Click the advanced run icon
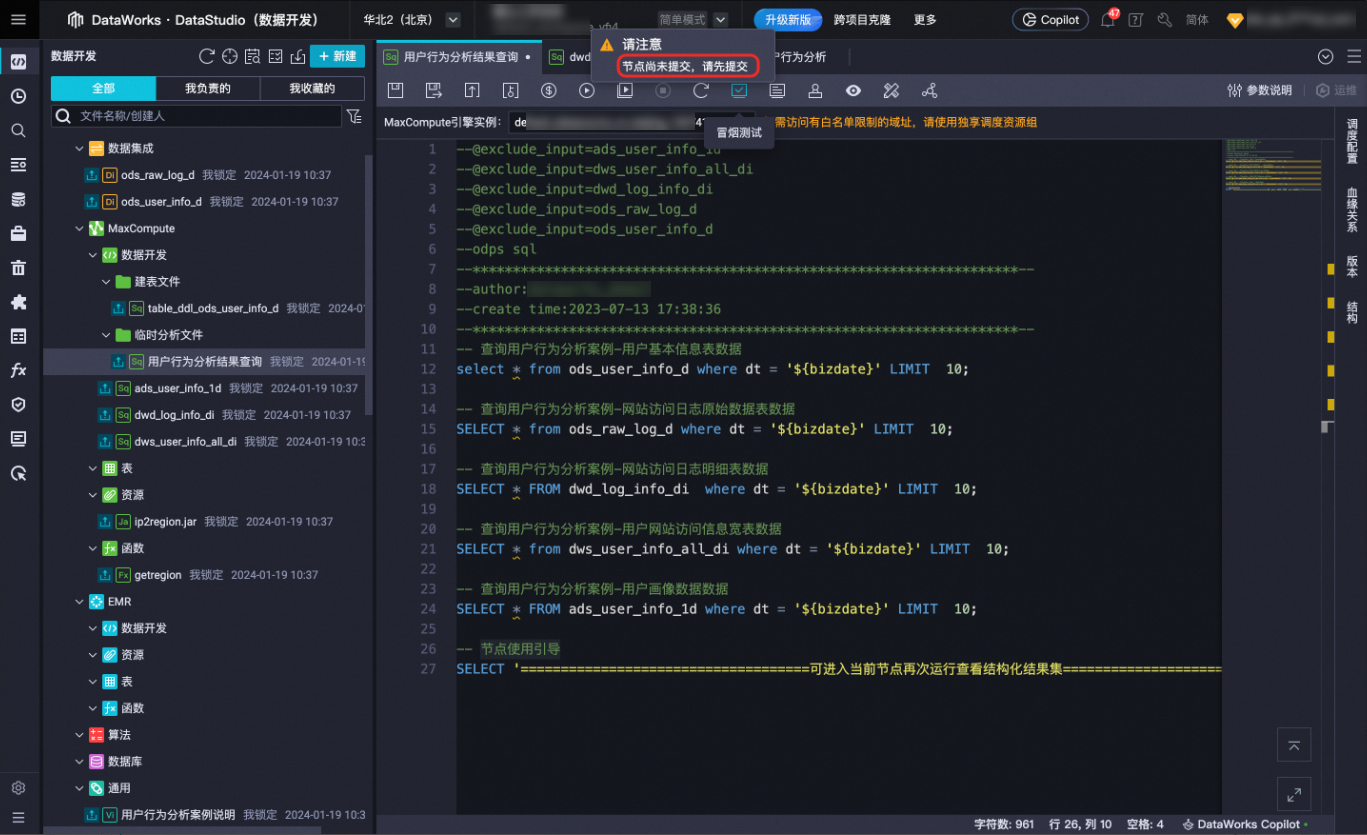The width and height of the screenshot is (1367, 835). tap(625, 90)
